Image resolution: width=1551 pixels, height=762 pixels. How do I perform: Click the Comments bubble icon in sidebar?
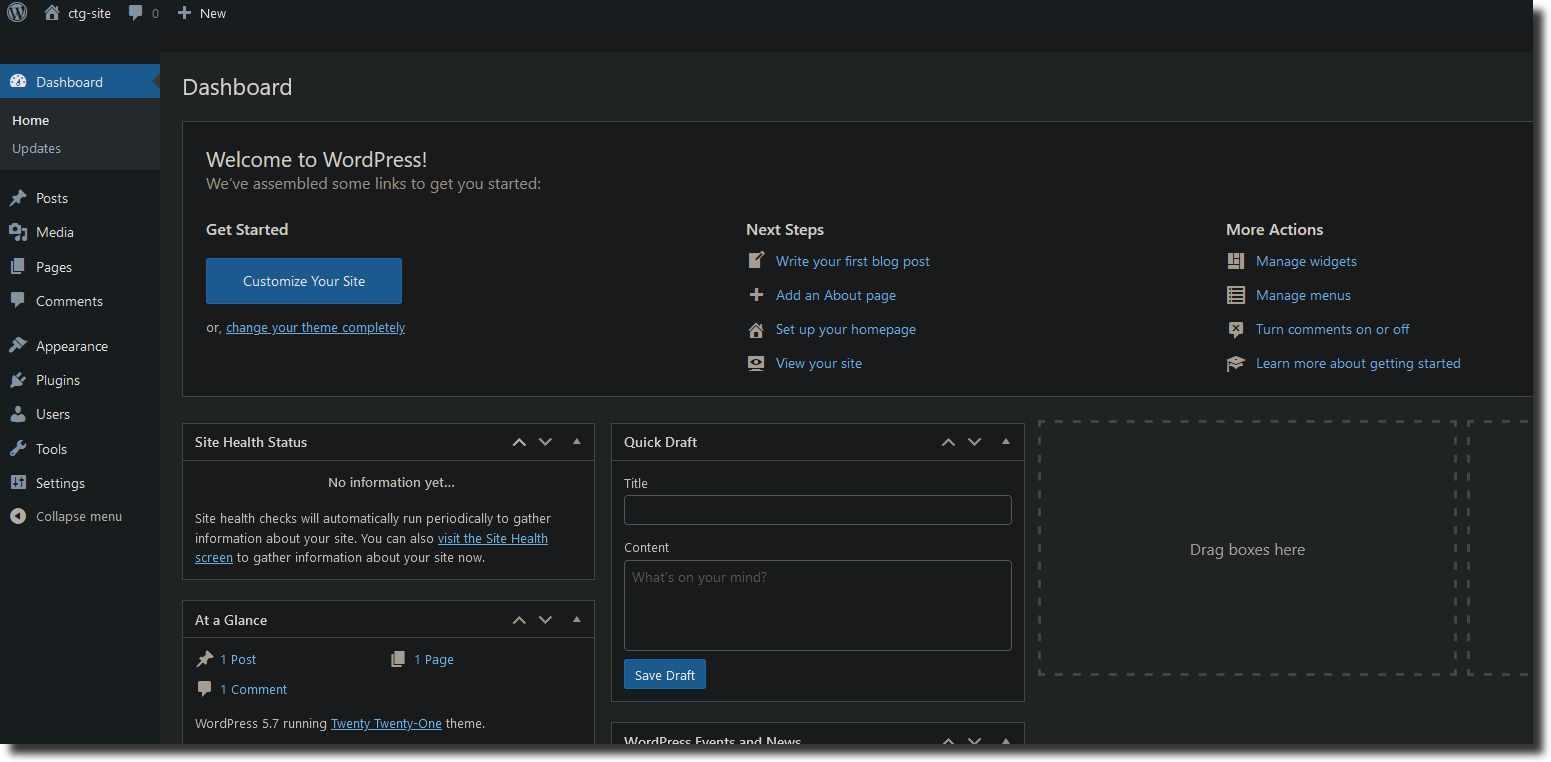pyautogui.click(x=18, y=301)
